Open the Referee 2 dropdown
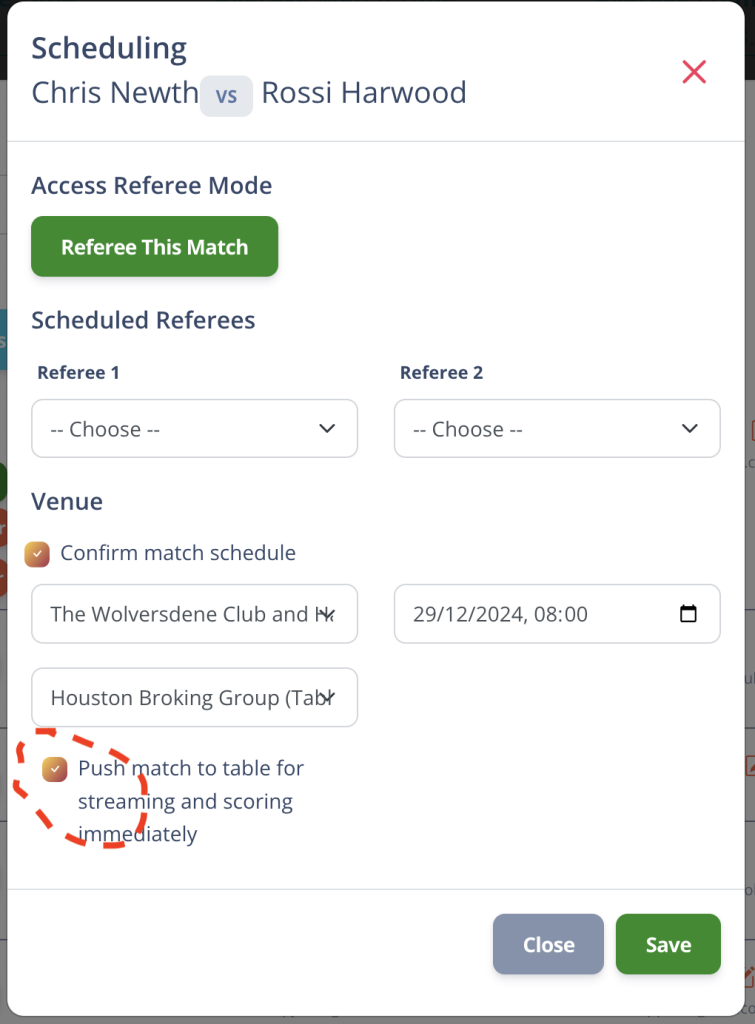The width and height of the screenshot is (755, 1024). coord(557,428)
